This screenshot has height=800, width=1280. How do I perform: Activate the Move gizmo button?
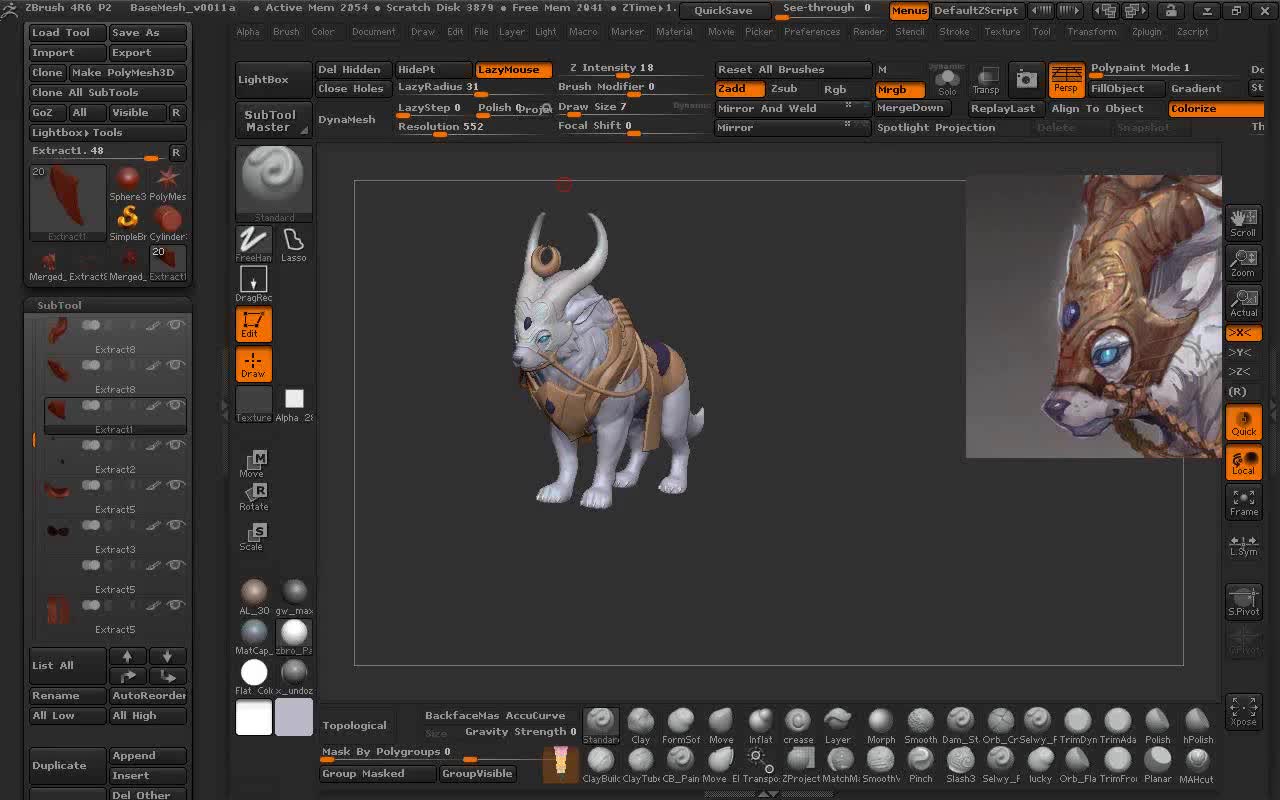point(254,464)
